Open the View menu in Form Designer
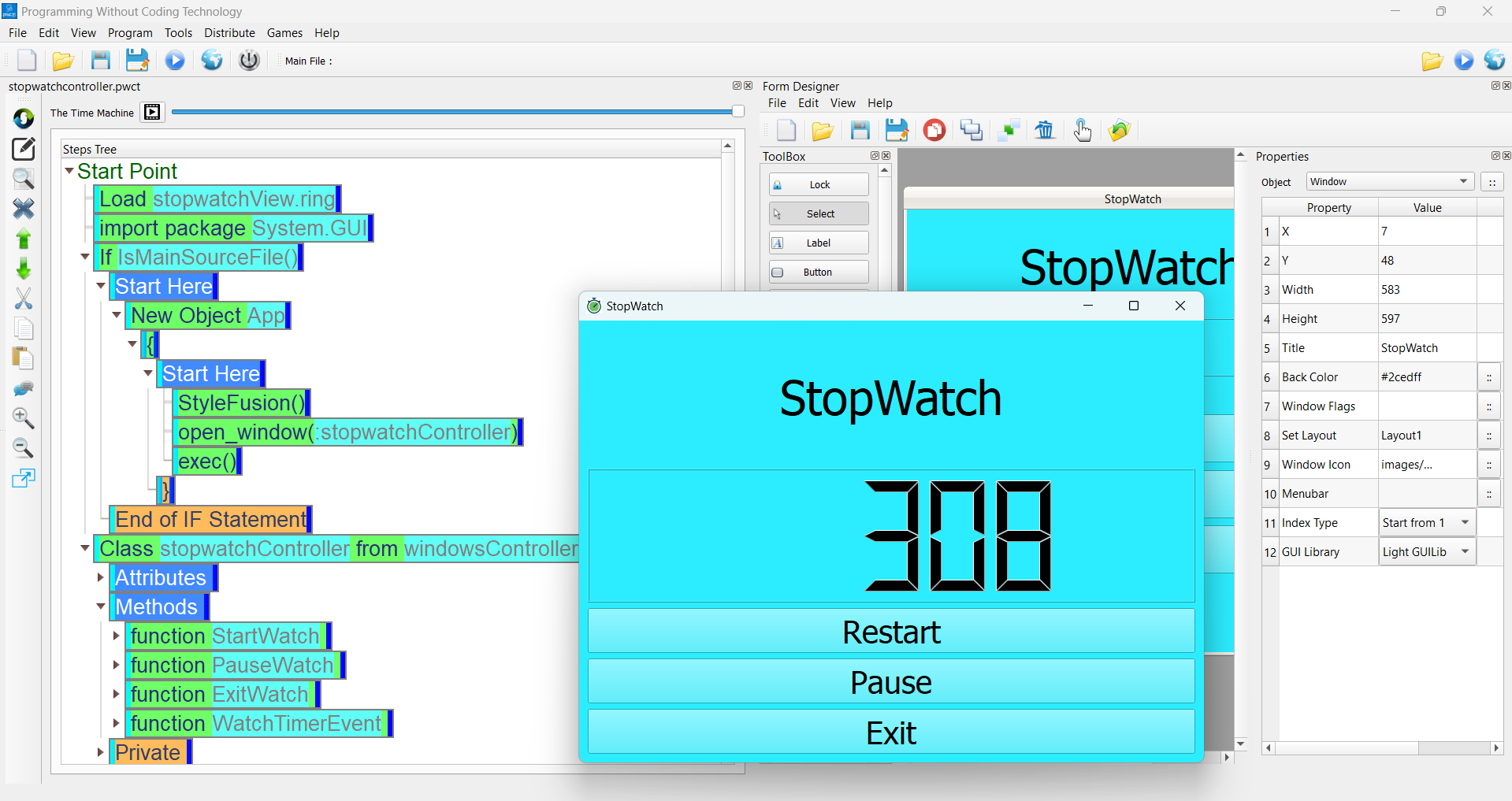The width and height of the screenshot is (1512, 801). tap(842, 103)
